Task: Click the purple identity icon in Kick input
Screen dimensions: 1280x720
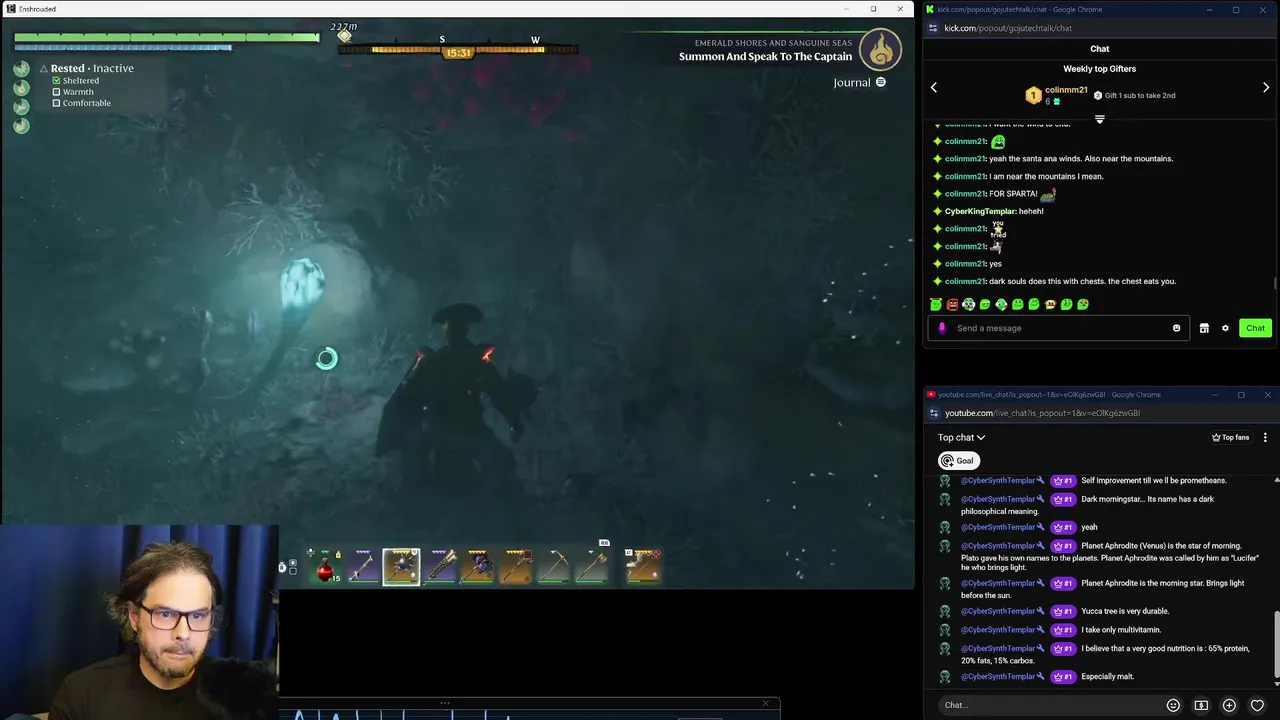Action: click(x=941, y=328)
